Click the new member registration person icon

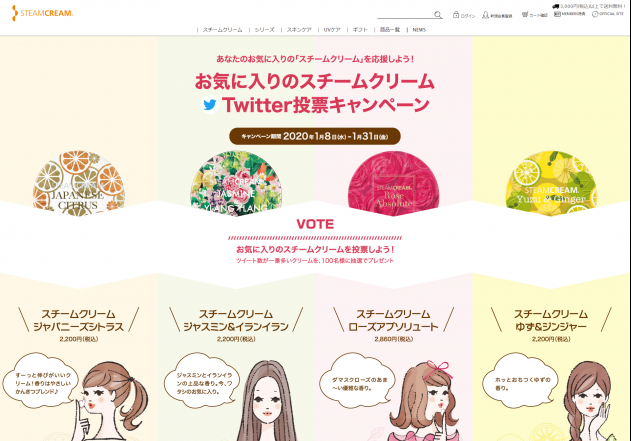coord(485,15)
